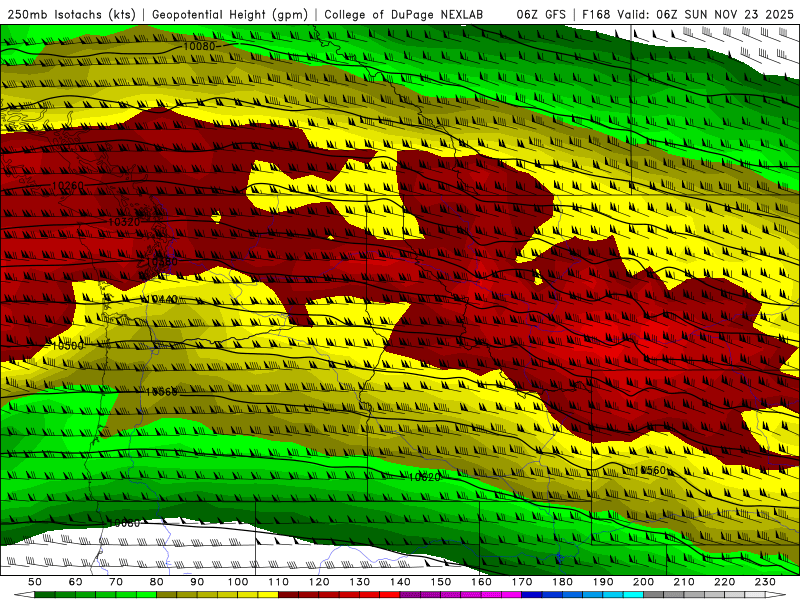Click the 10500 height contour label

68,345
